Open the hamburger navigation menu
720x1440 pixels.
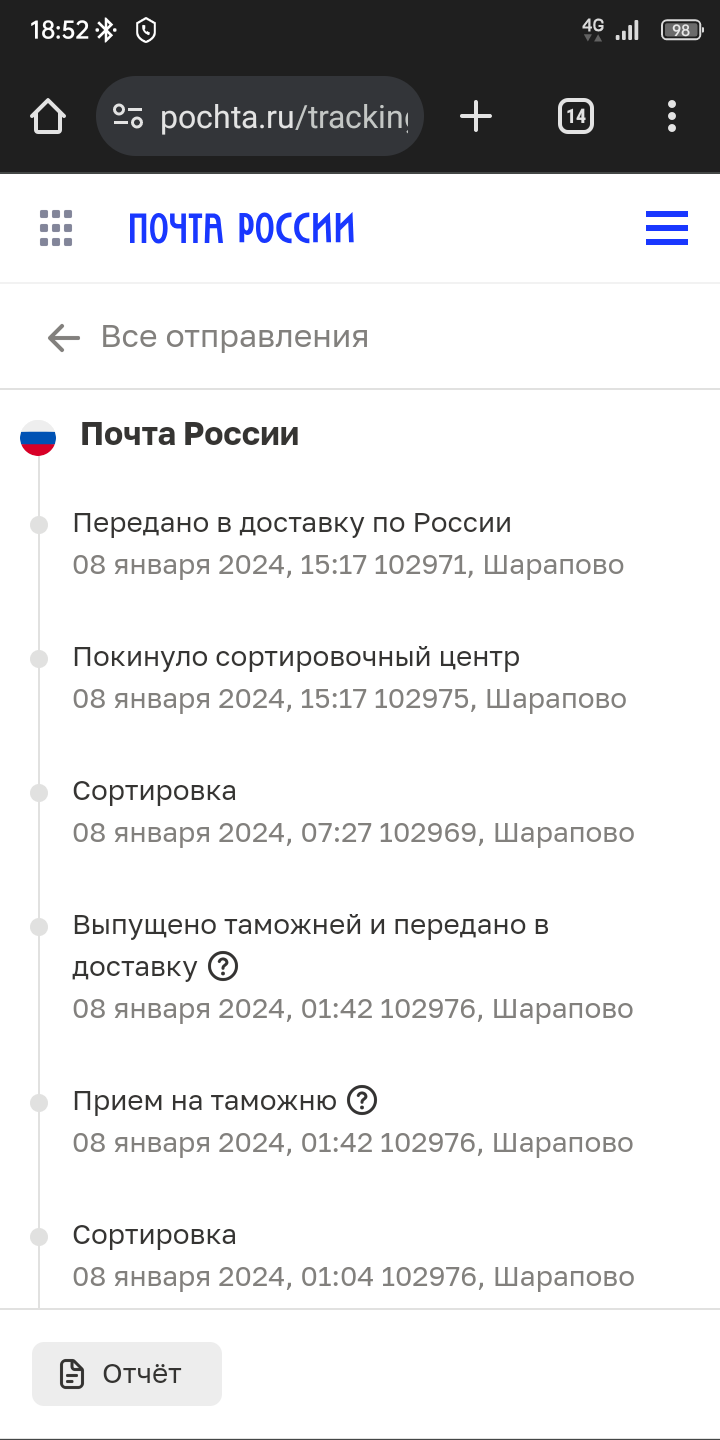667,228
